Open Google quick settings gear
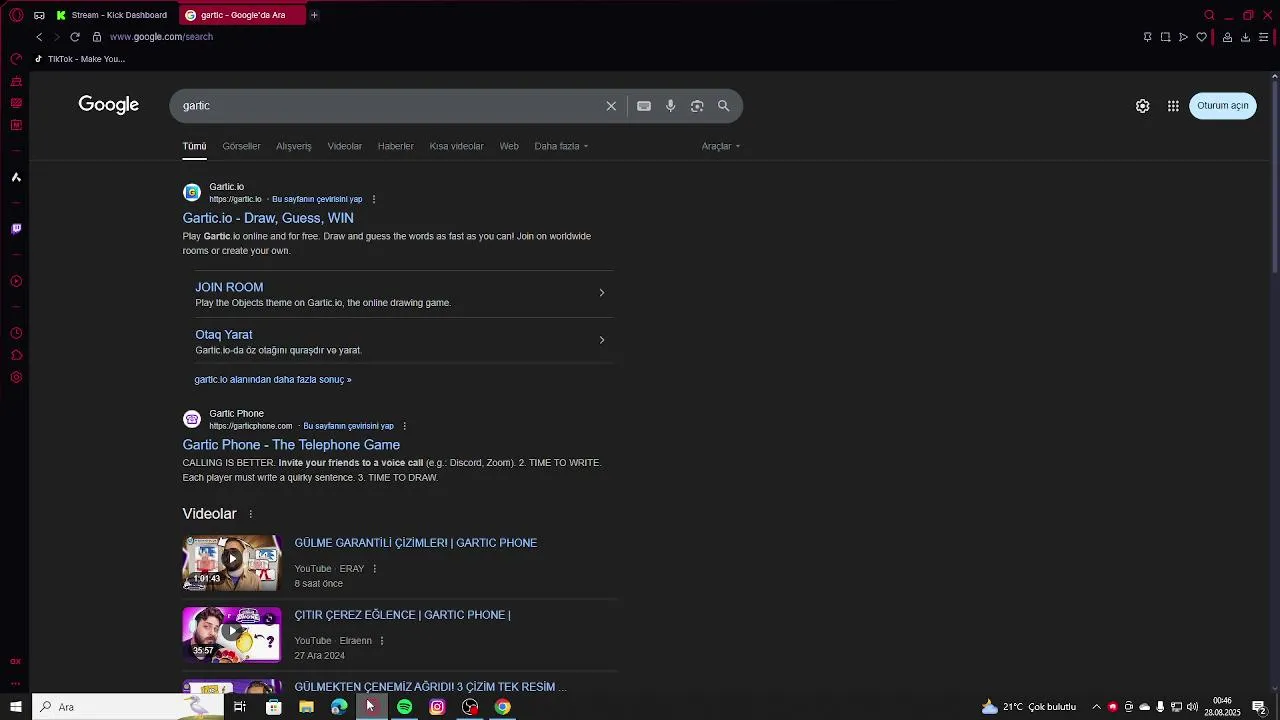This screenshot has height=720, width=1280. (x=1142, y=106)
